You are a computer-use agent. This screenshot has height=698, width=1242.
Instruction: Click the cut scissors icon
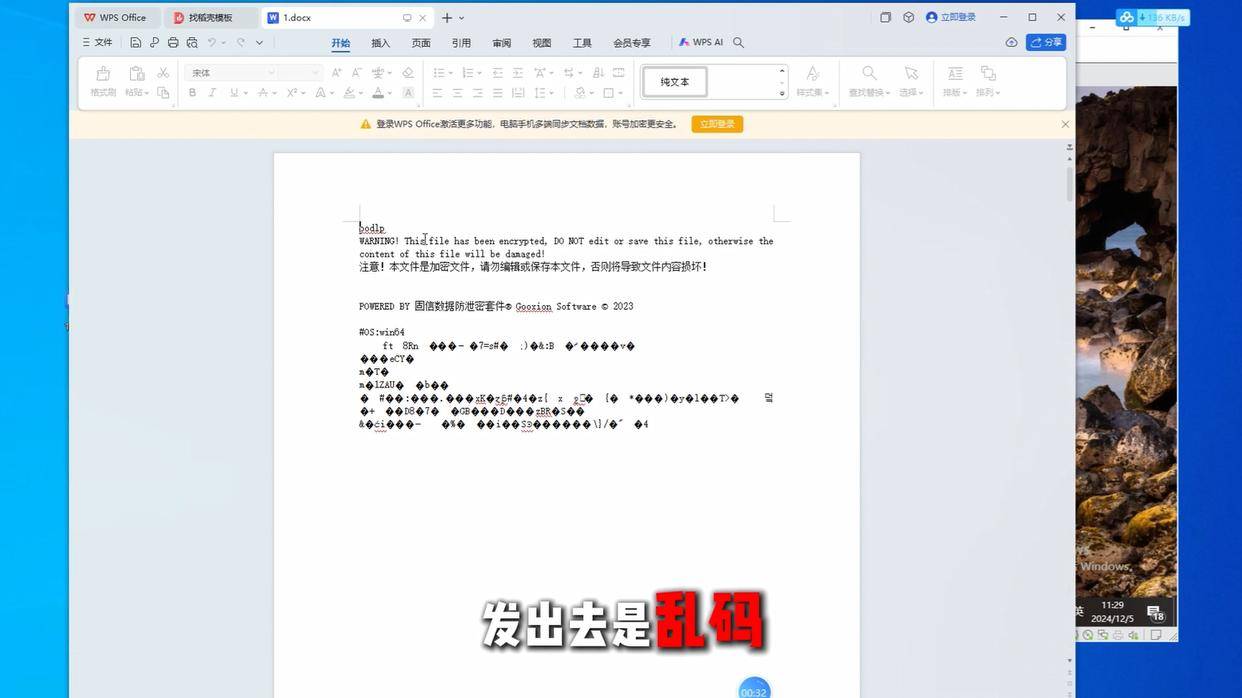[163, 73]
